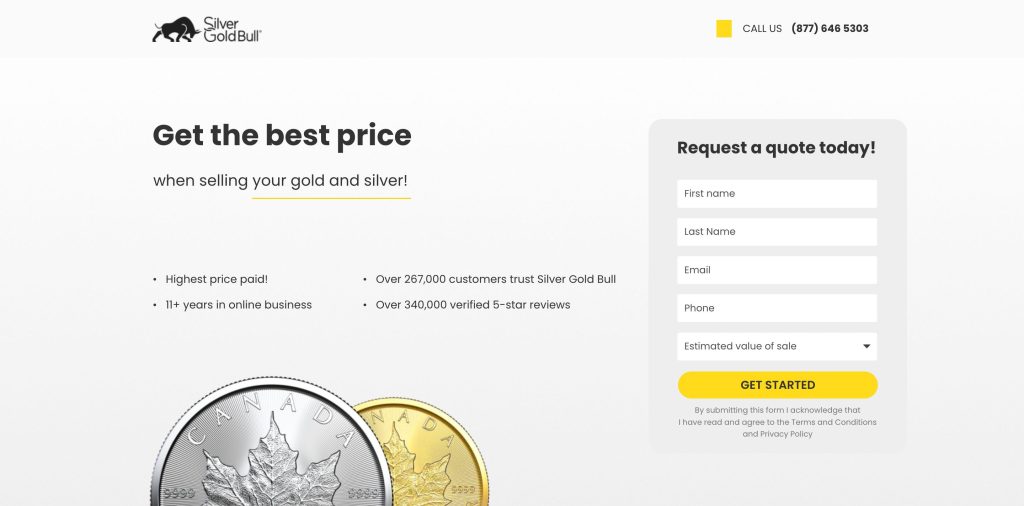Image resolution: width=1024 pixels, height=506 pixels.
Task: Click the "Highest price paid!" bullet
Action: pos(216,280)
